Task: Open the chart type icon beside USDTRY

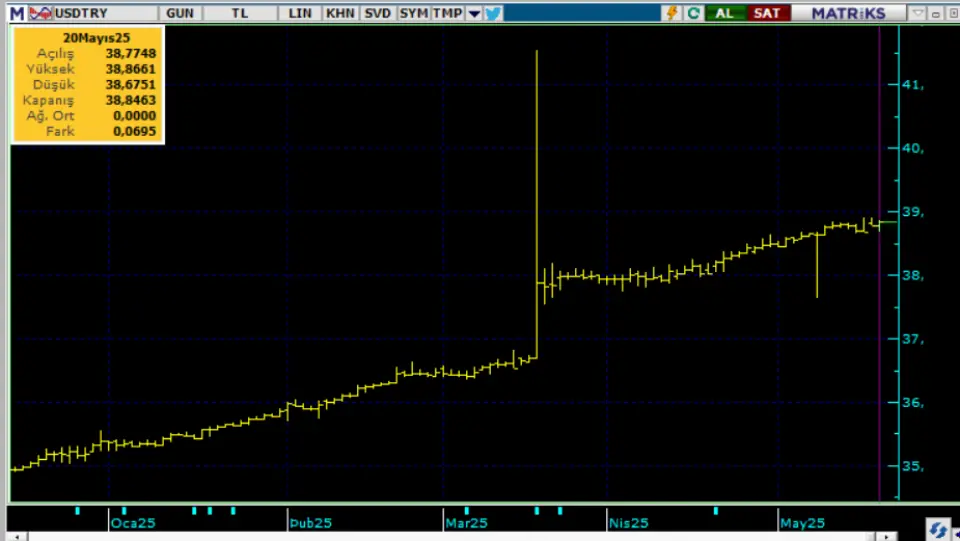Action: tap(40, 13)
